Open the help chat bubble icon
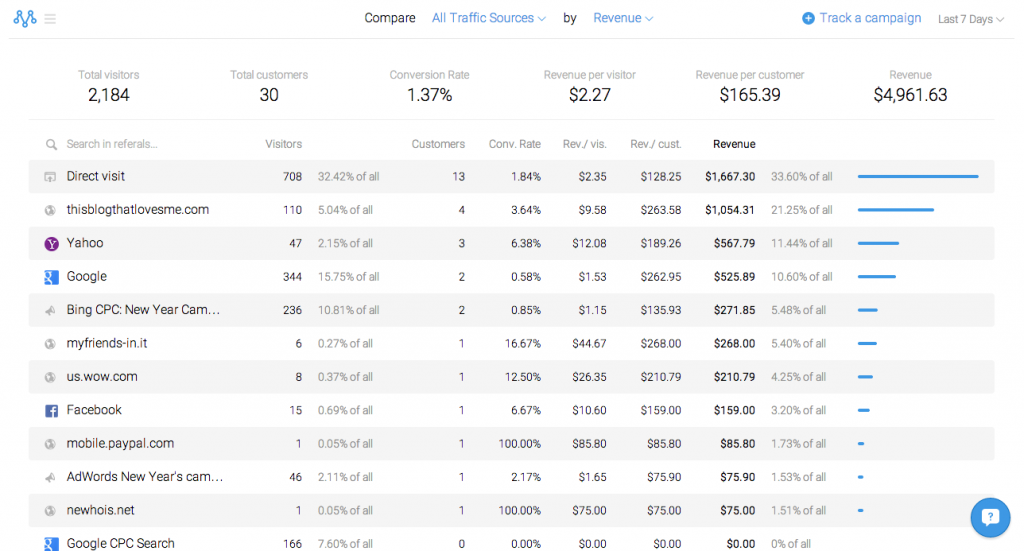 [x=990, y=517]
